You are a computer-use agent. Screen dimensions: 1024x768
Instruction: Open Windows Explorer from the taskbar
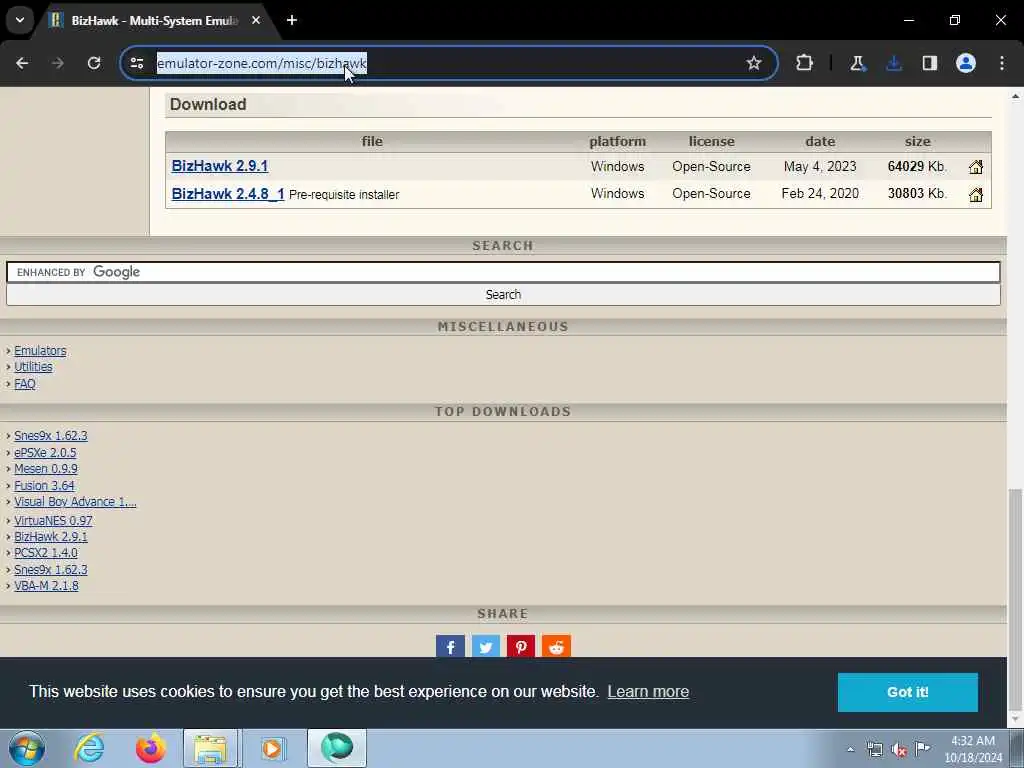[x=210, y=748]
